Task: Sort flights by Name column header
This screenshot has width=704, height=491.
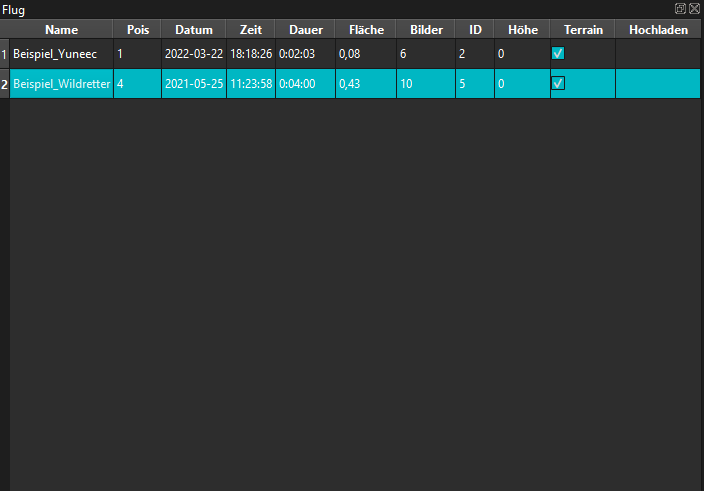Action: (61, 30)
